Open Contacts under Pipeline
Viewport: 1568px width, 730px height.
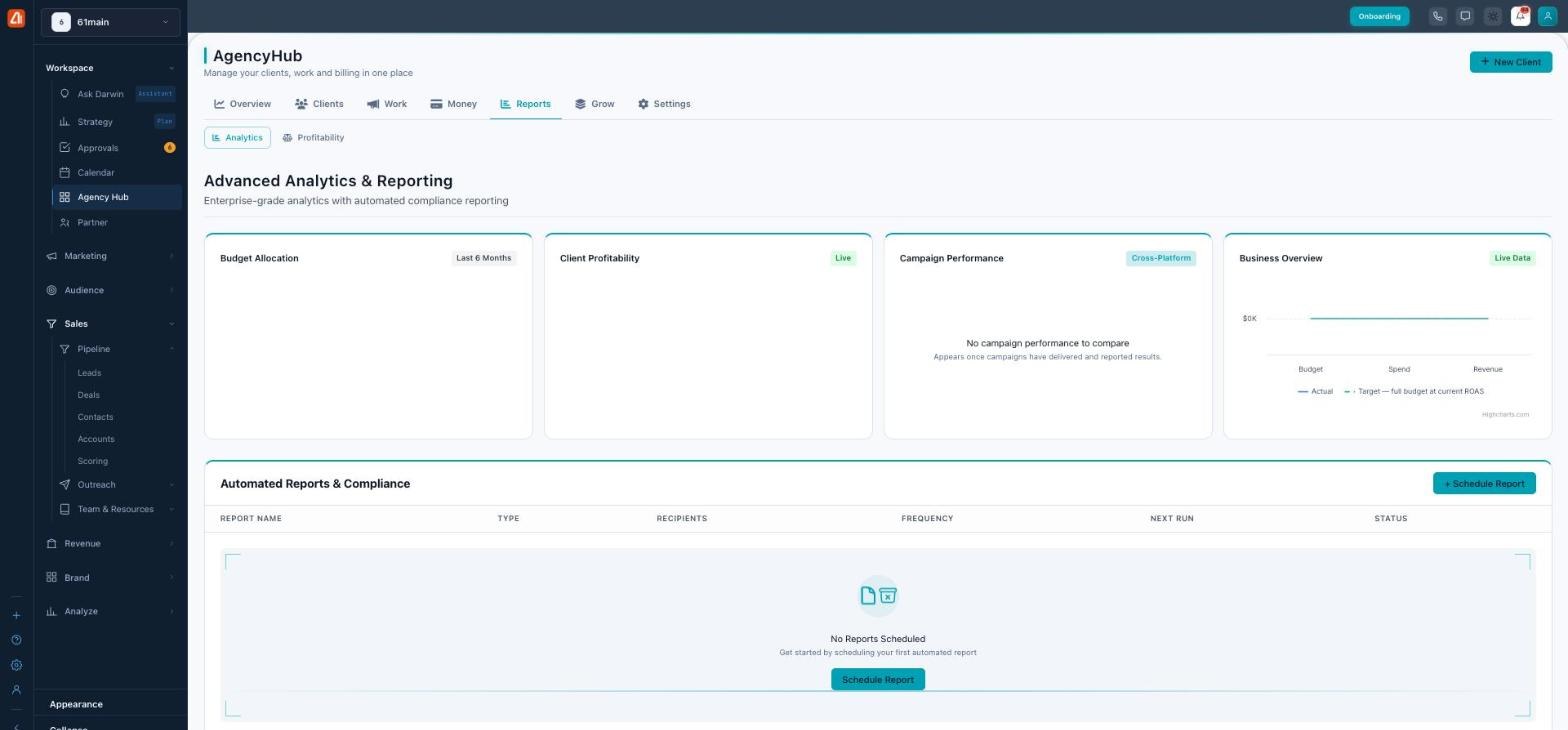[x=95, y=417]
